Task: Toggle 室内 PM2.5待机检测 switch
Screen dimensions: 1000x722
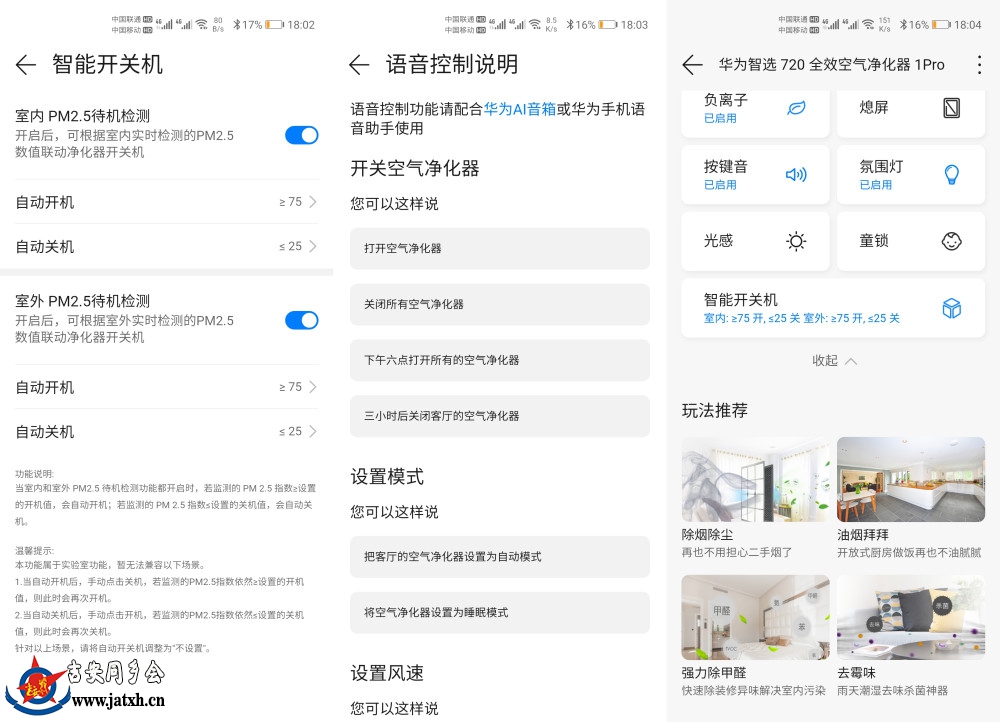Action: click(x=302, y=135)
